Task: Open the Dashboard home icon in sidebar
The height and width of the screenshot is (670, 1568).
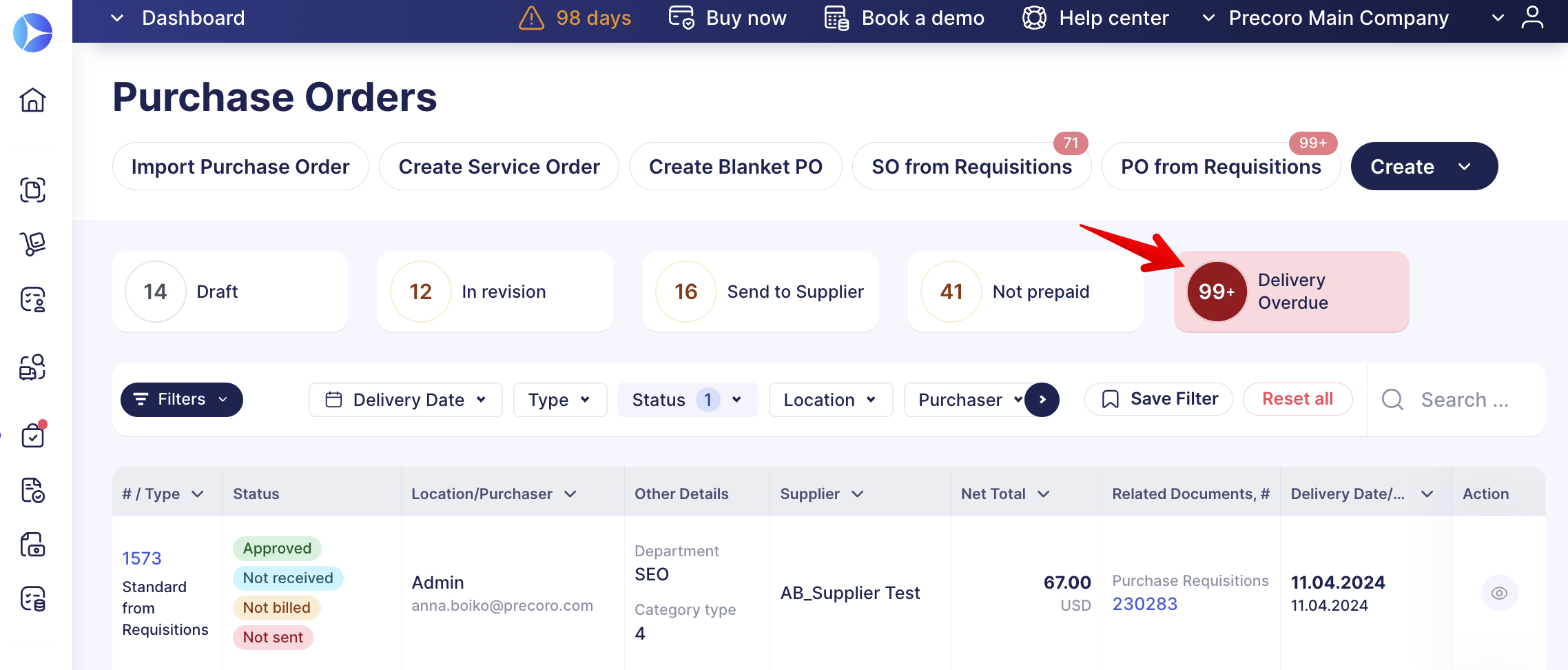Action: click(x=33, y=100)
